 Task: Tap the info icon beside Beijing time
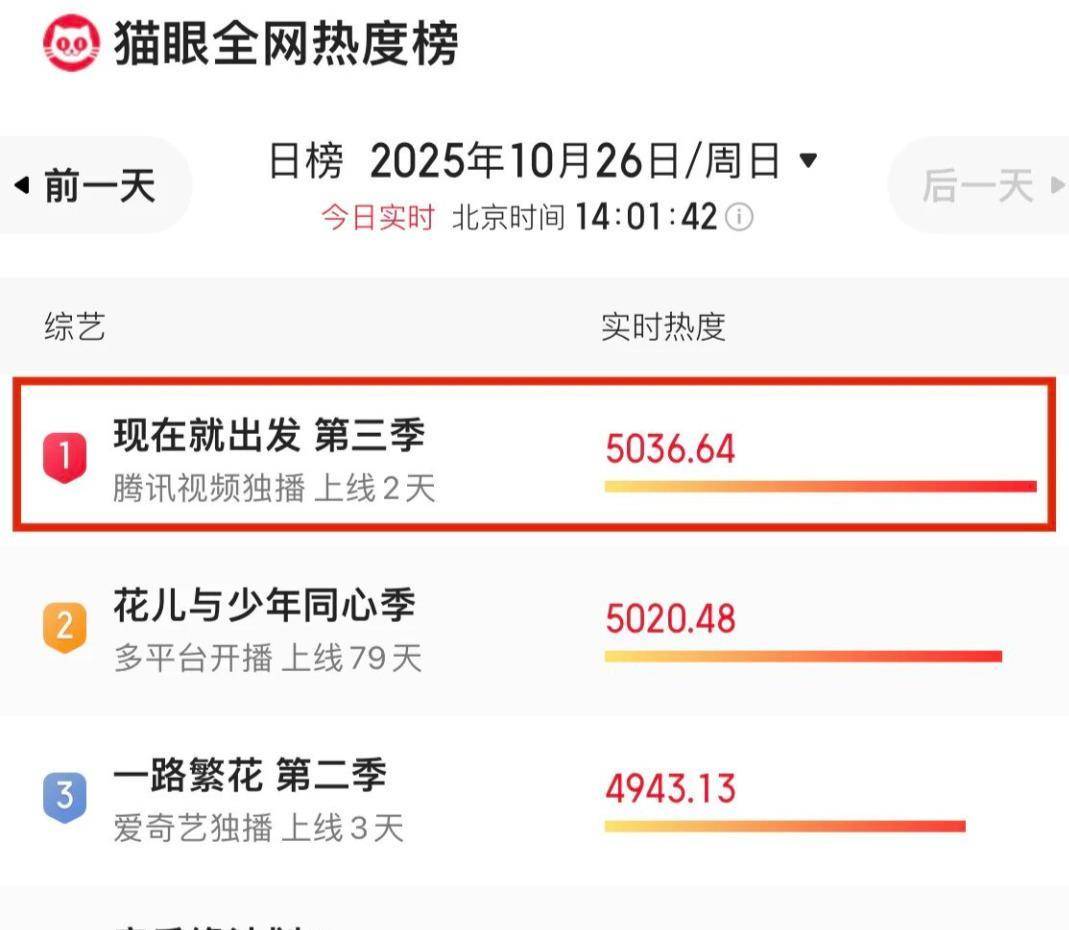pos(739,217)
